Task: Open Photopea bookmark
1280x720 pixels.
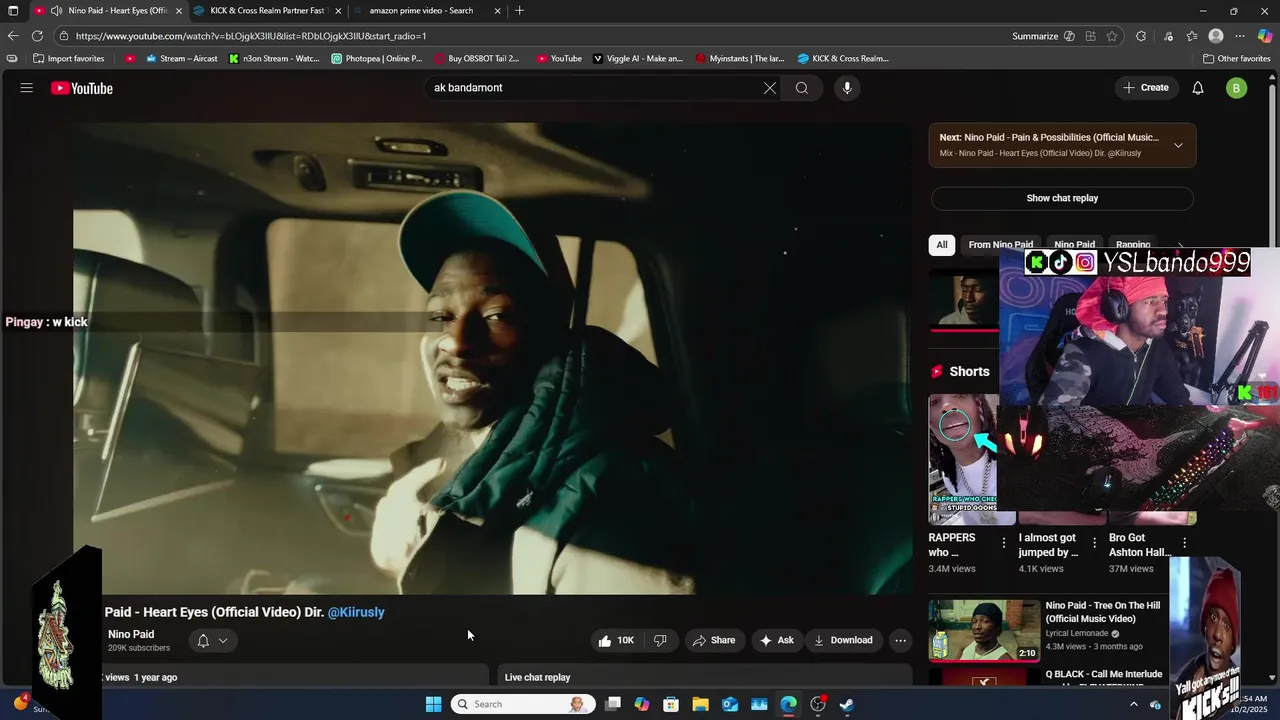Action: pyautogui.click(x=377, y=58)
